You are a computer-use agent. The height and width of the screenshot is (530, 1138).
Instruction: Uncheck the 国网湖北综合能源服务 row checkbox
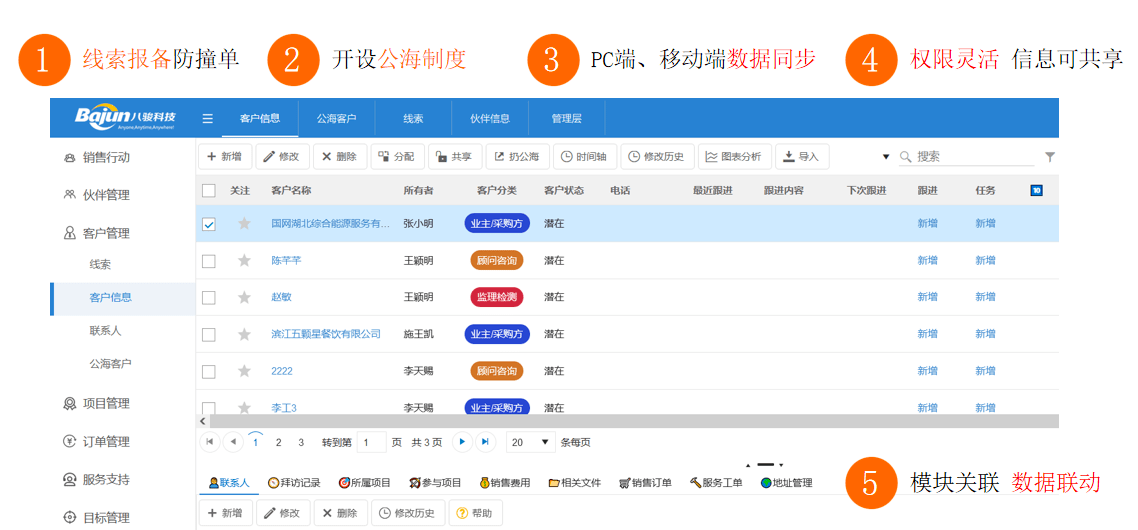click(209, 224)
